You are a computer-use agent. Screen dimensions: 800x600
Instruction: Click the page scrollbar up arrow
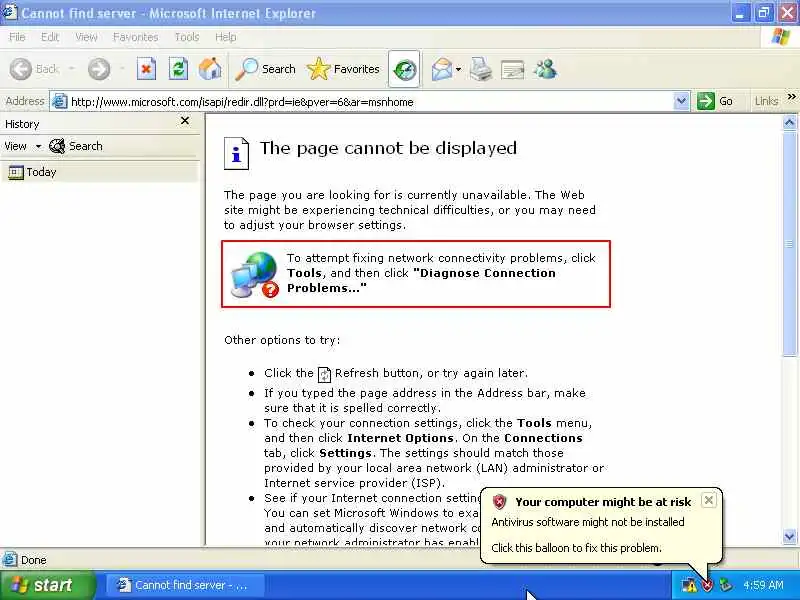789,122
